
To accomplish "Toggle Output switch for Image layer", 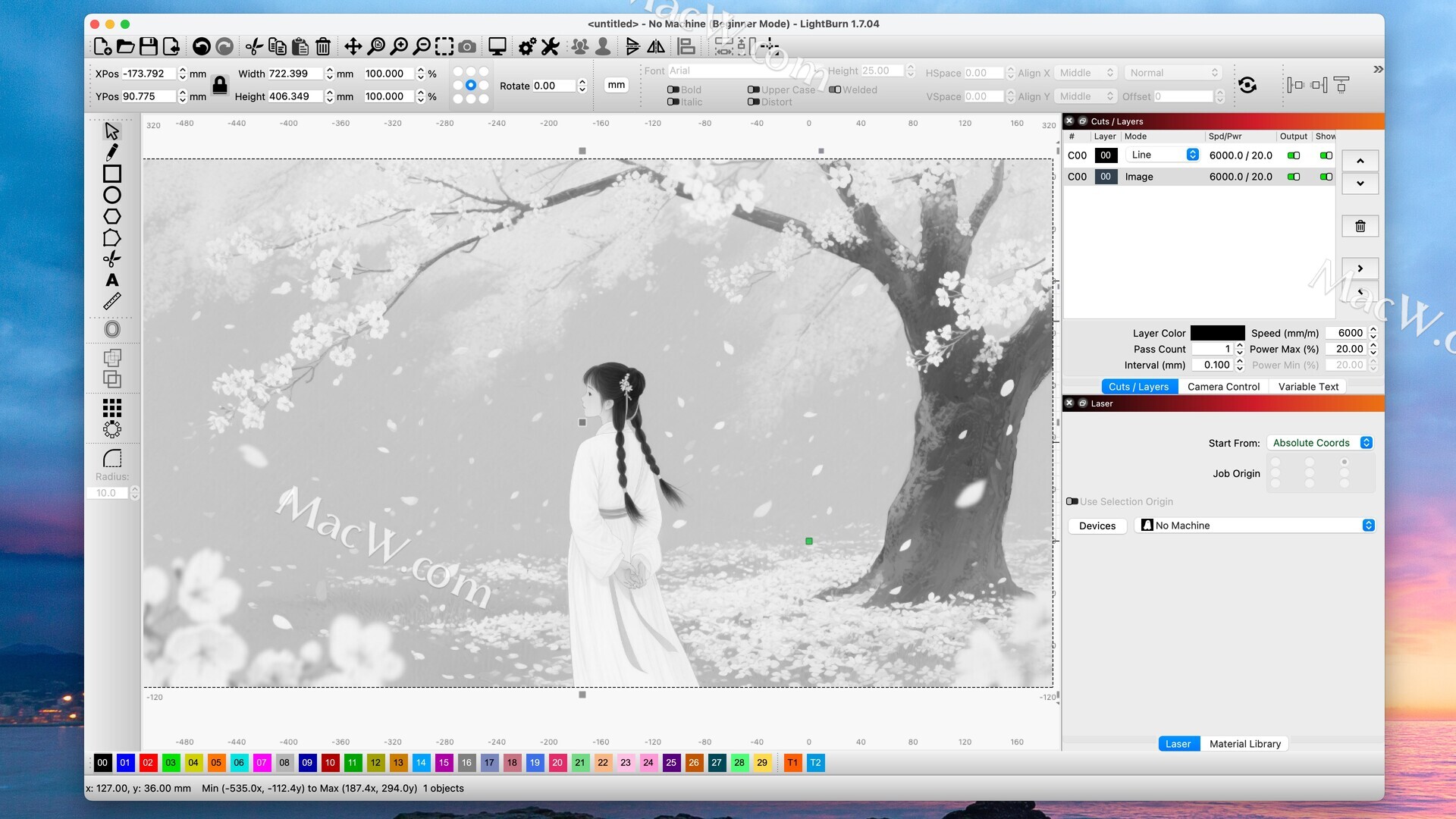I will (1294, 177).
